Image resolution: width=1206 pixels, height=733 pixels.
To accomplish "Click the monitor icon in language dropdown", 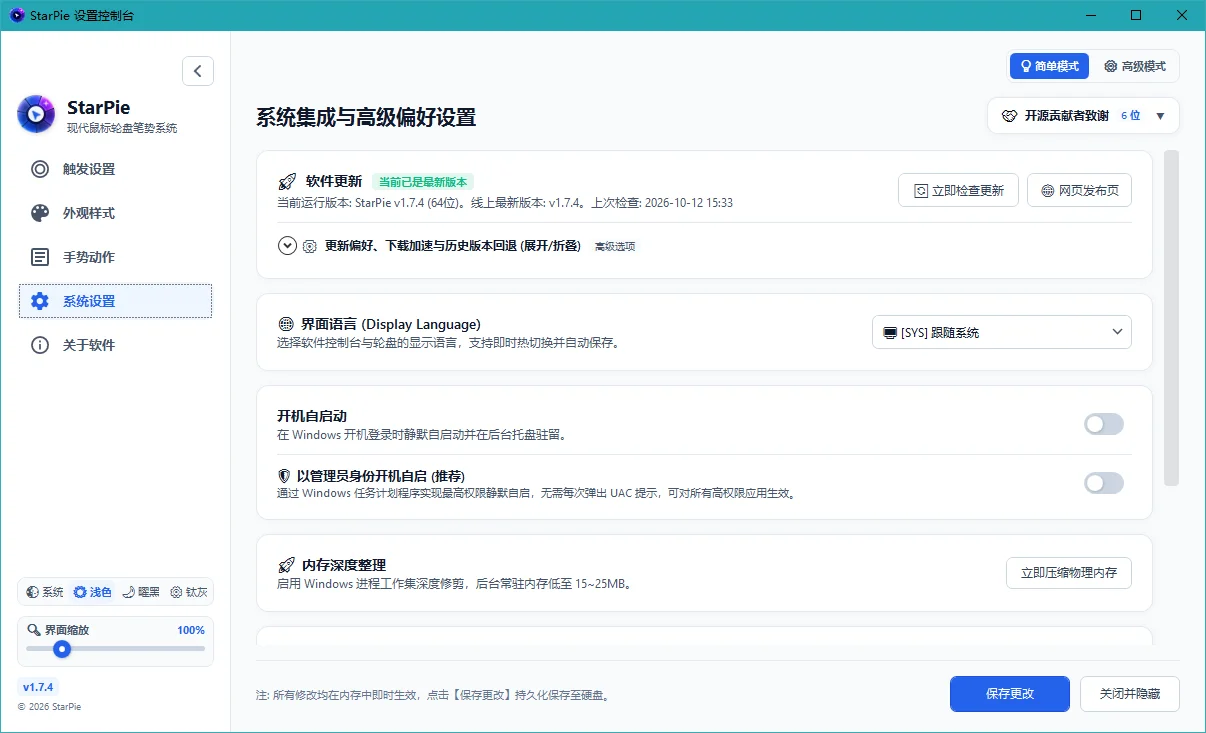I will point(889,332).
